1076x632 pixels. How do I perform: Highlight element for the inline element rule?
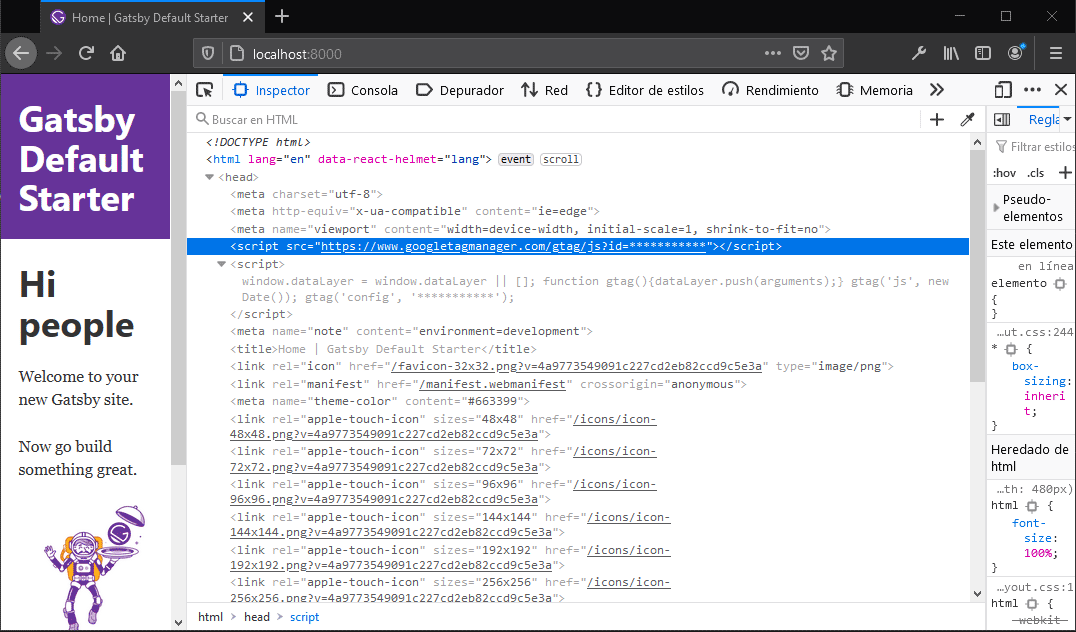pos(1060,283)
